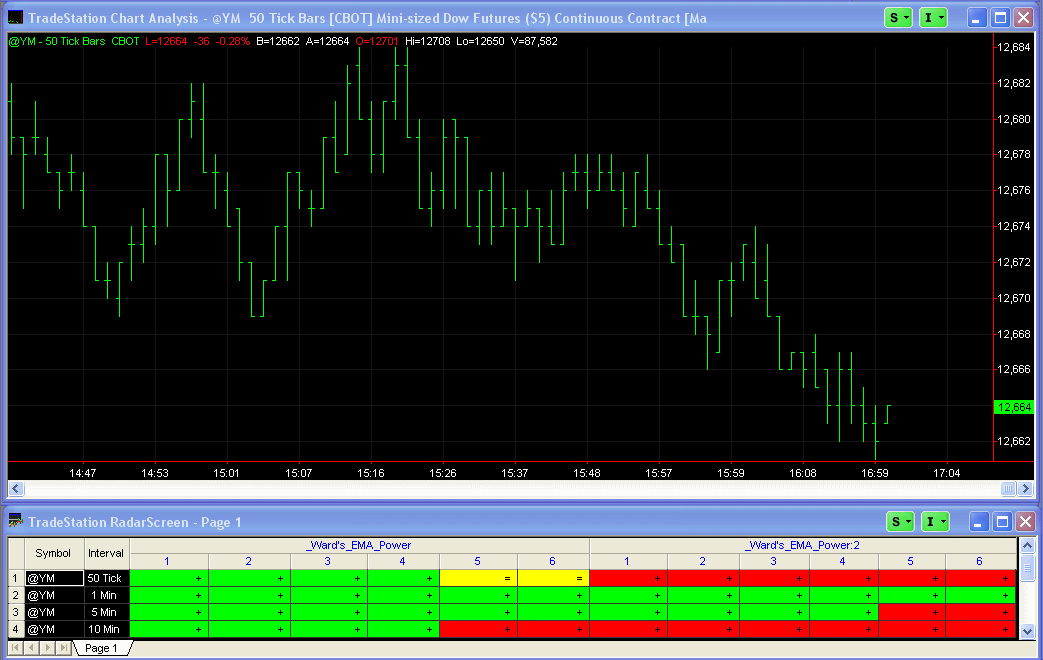This screenshot has height=660, width=1043.
Task: Open RadarScreen I interval link dropdown
Action: click(933, 522)
